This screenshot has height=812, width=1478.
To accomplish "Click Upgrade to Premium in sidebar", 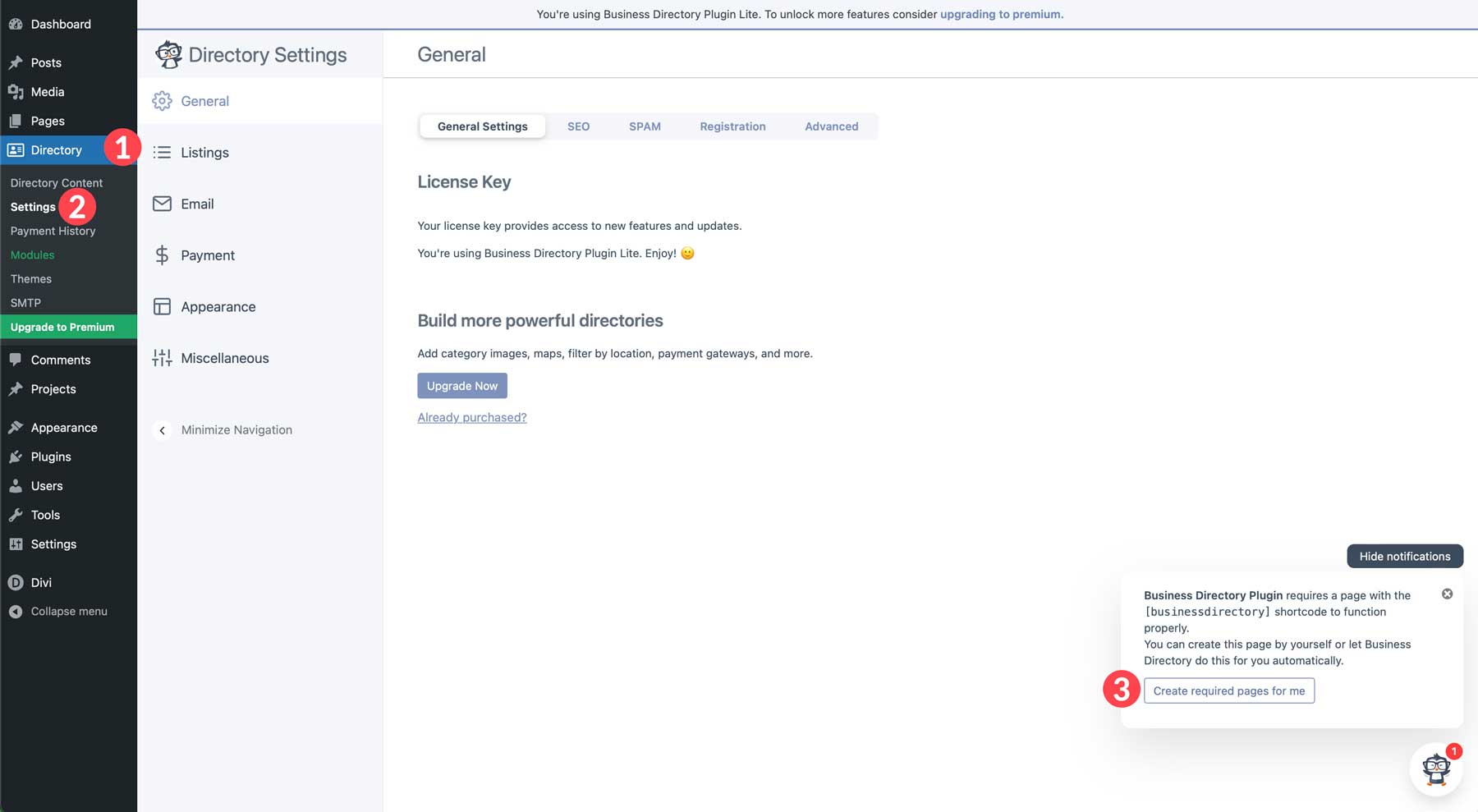I will point(62,326).
